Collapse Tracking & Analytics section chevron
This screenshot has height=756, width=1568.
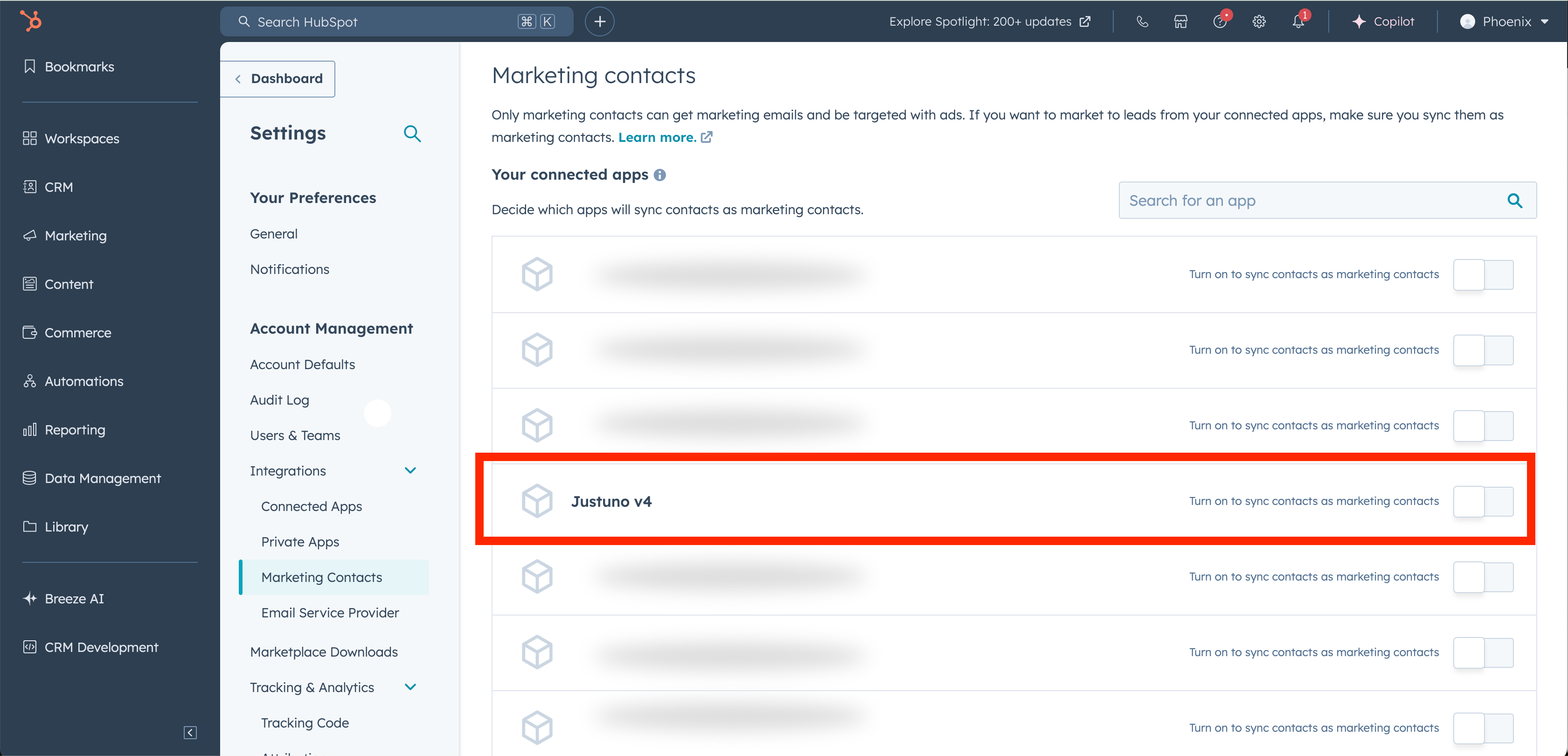(410, 686)
